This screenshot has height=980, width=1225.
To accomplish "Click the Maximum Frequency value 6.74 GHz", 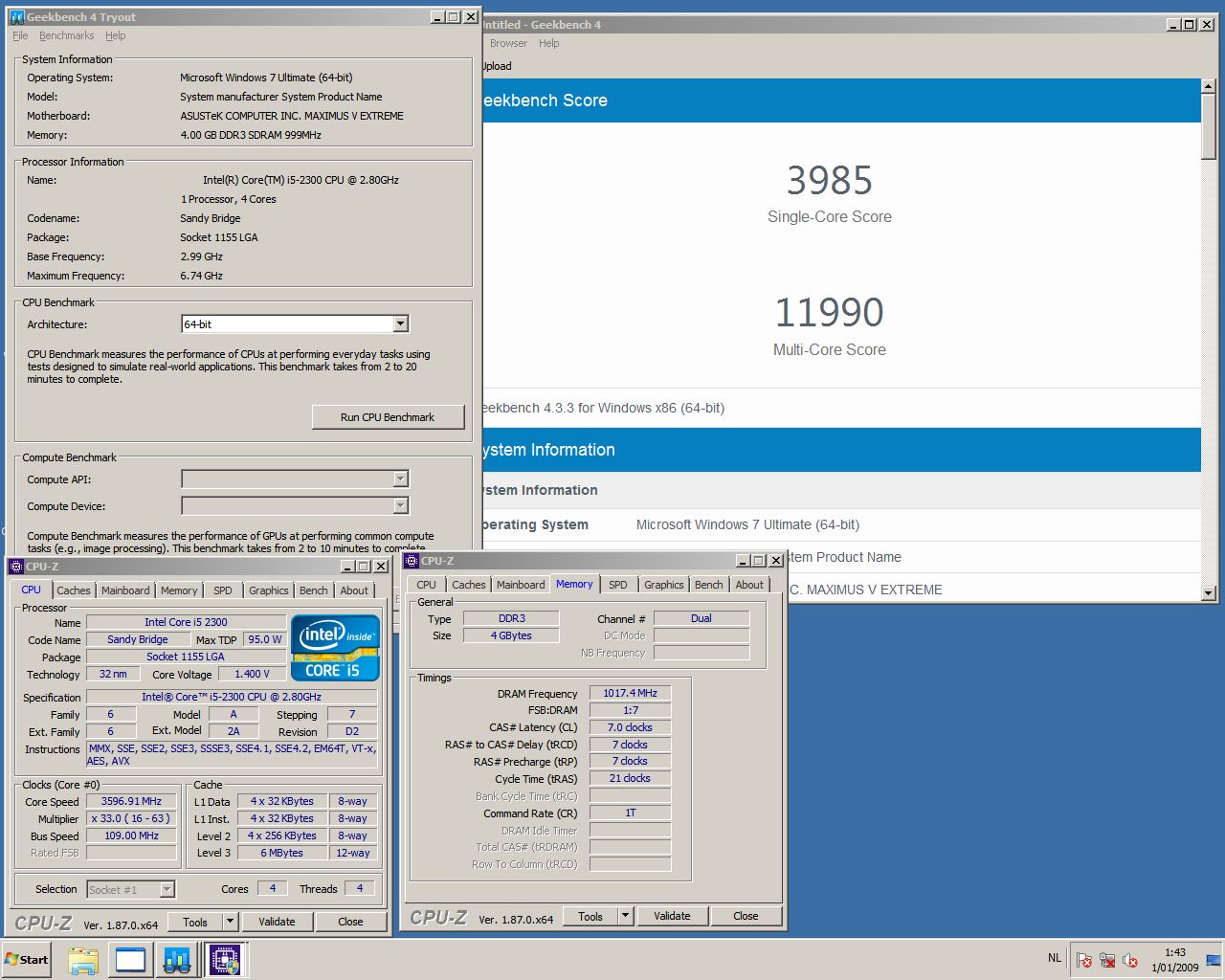I will click(x=202, y=276).
